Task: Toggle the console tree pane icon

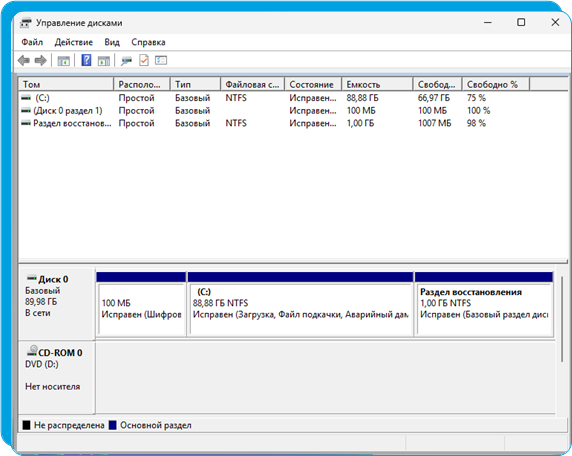Action: [63, 61]
